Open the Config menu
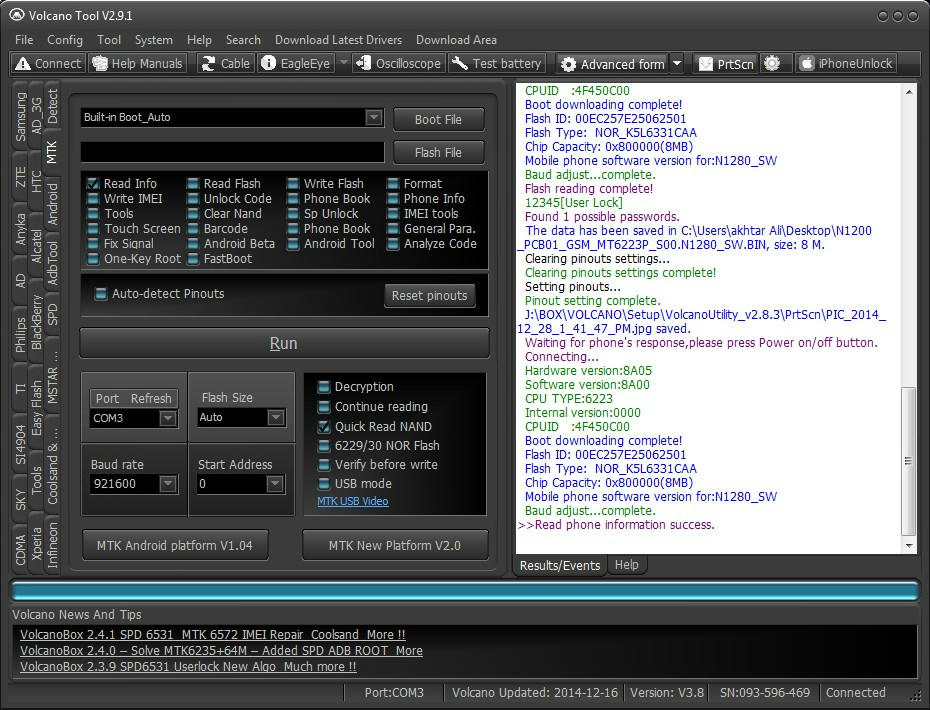The width and height of the screenshot is (930, 710). point(65,40)
